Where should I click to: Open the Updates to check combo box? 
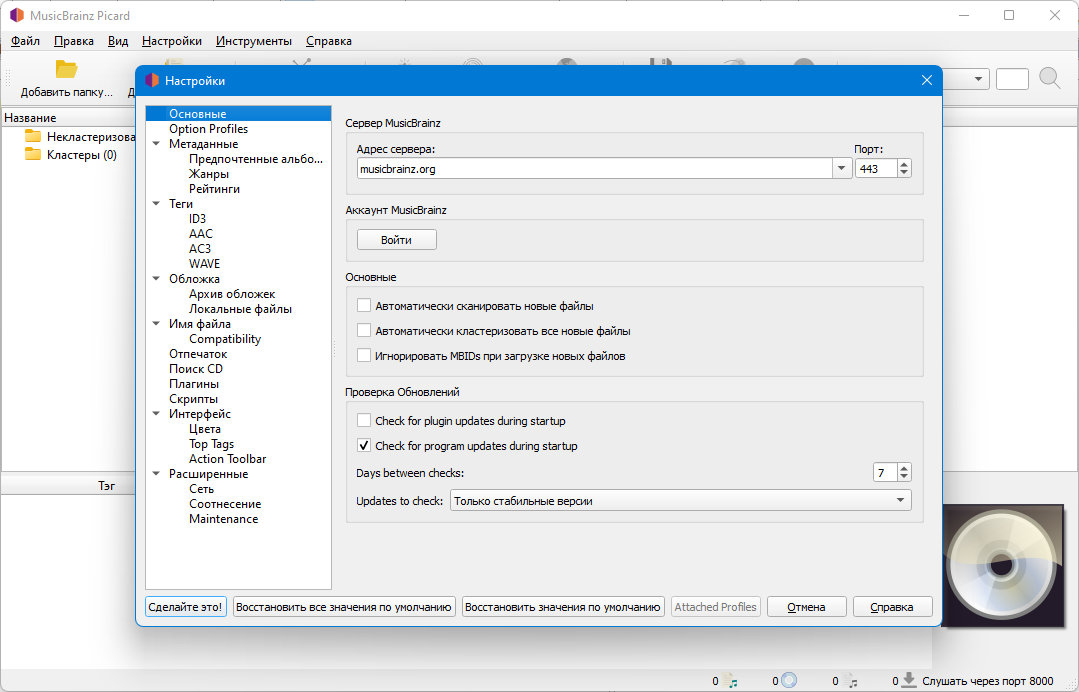[681, 500]
